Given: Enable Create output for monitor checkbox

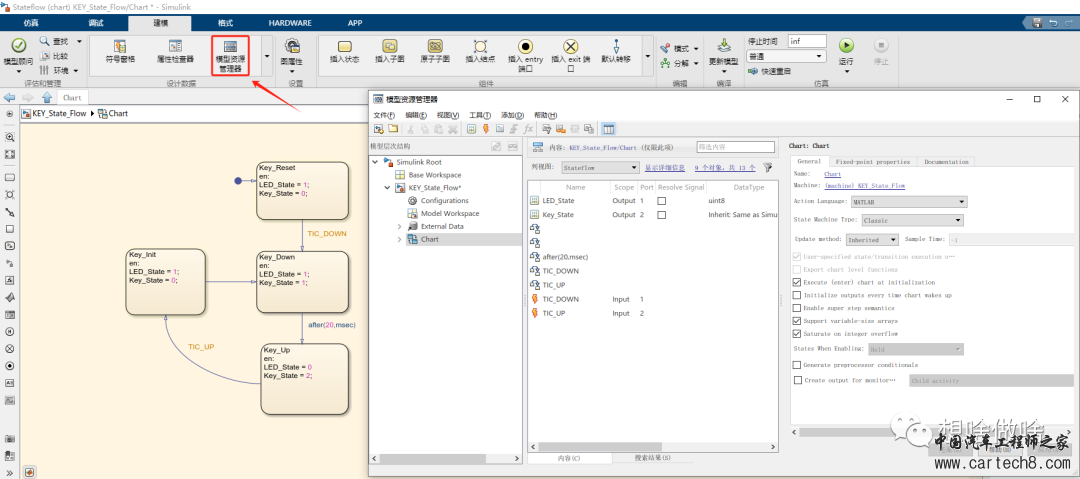Looking at the screenshot, I should pyautogui.click(x=798, y=380).
